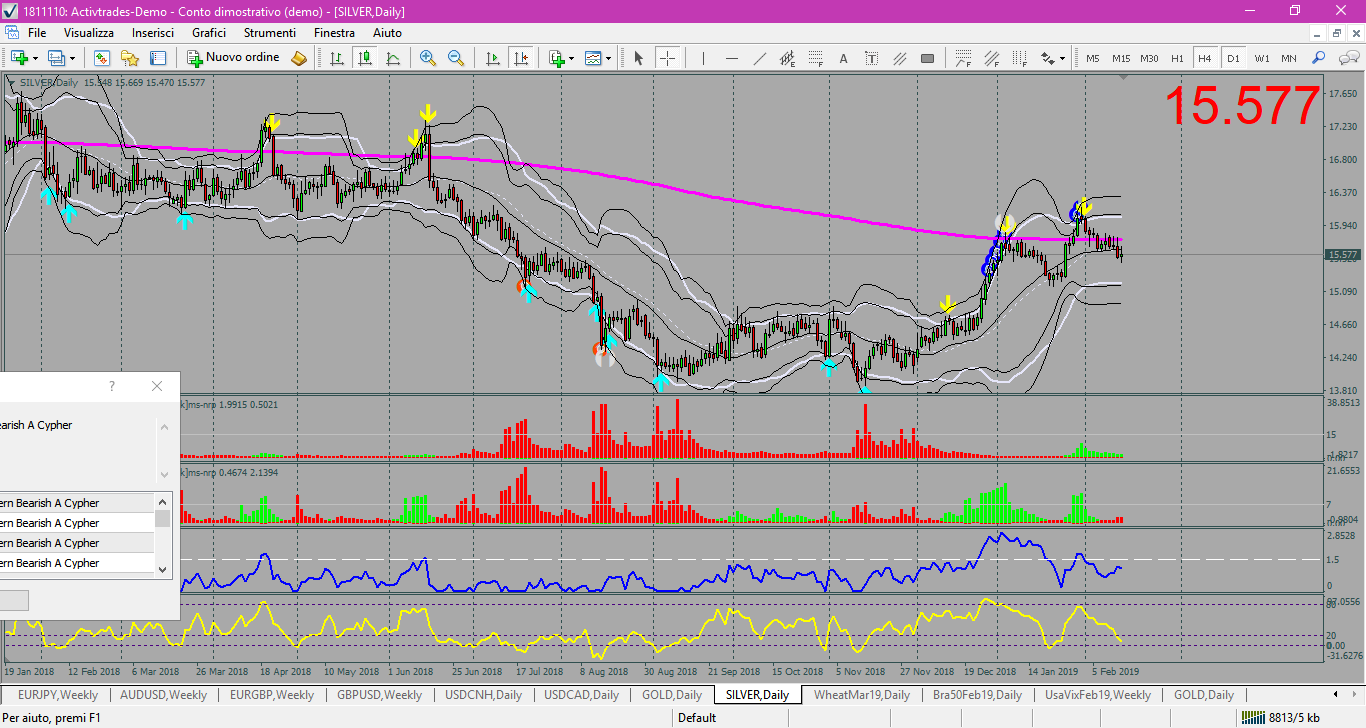Switch chart to W1 timeframe
Screen dimensions: 1366x728
point(1262,58)
